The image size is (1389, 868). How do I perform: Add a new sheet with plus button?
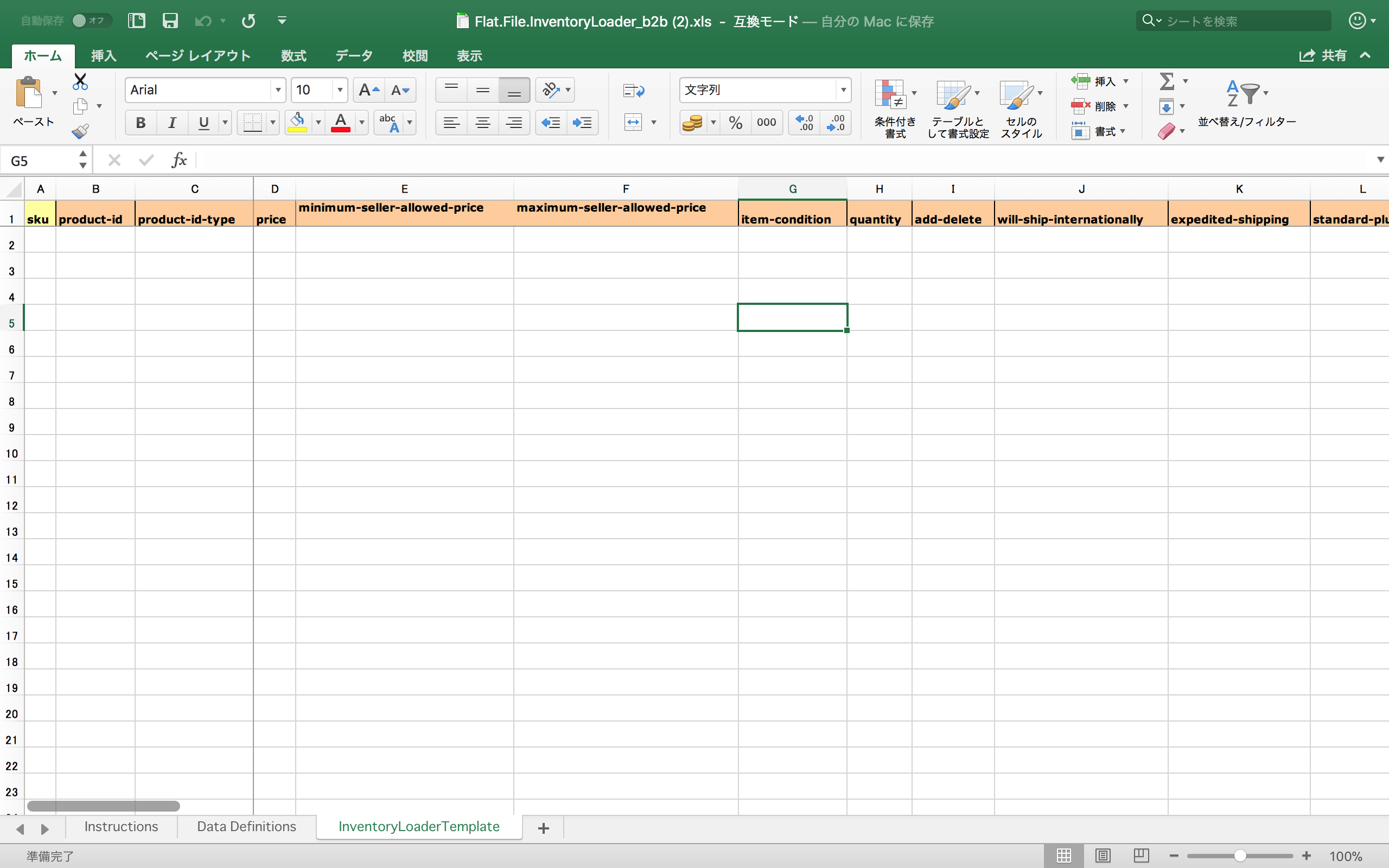click(x=544, y=828)
